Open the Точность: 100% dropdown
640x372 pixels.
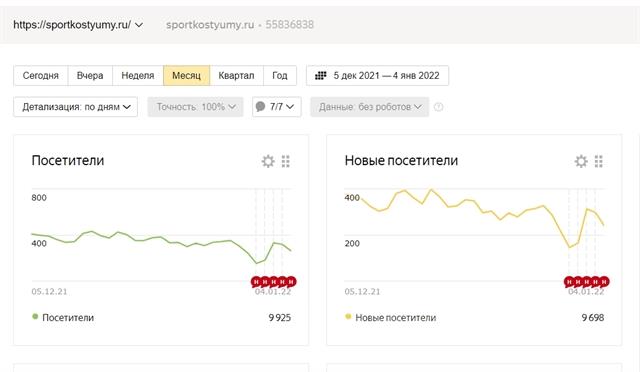(x=196, y=107)
